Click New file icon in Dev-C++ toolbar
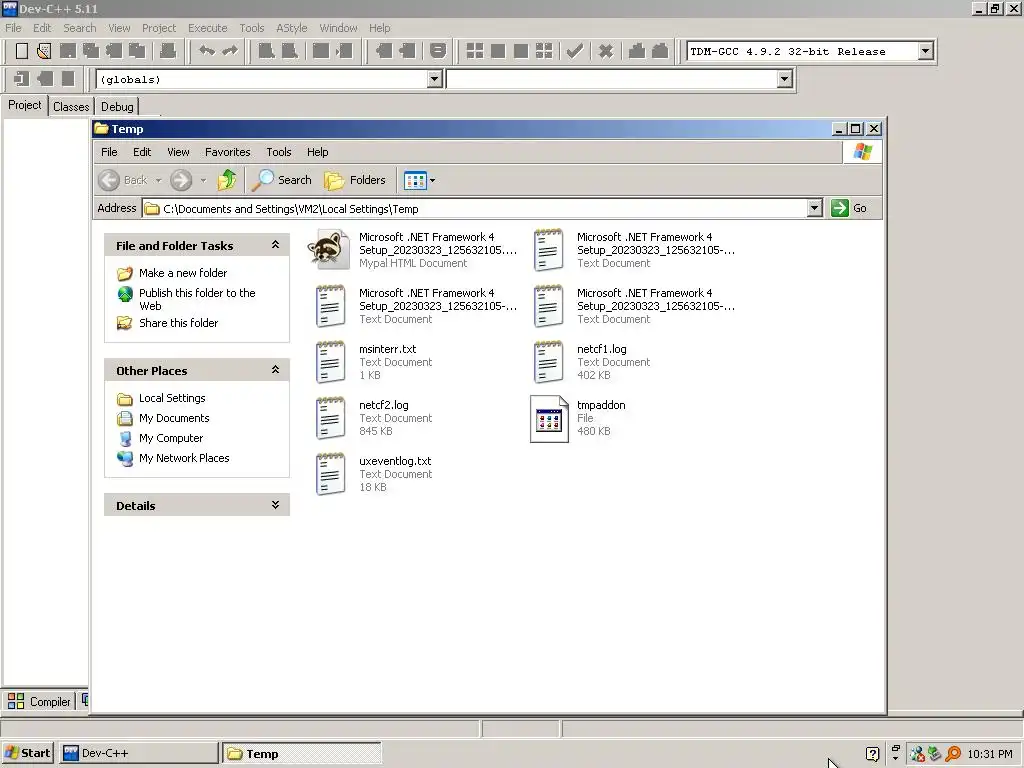Viewport: 1024px width, 768px height. [x=22, y=51]
